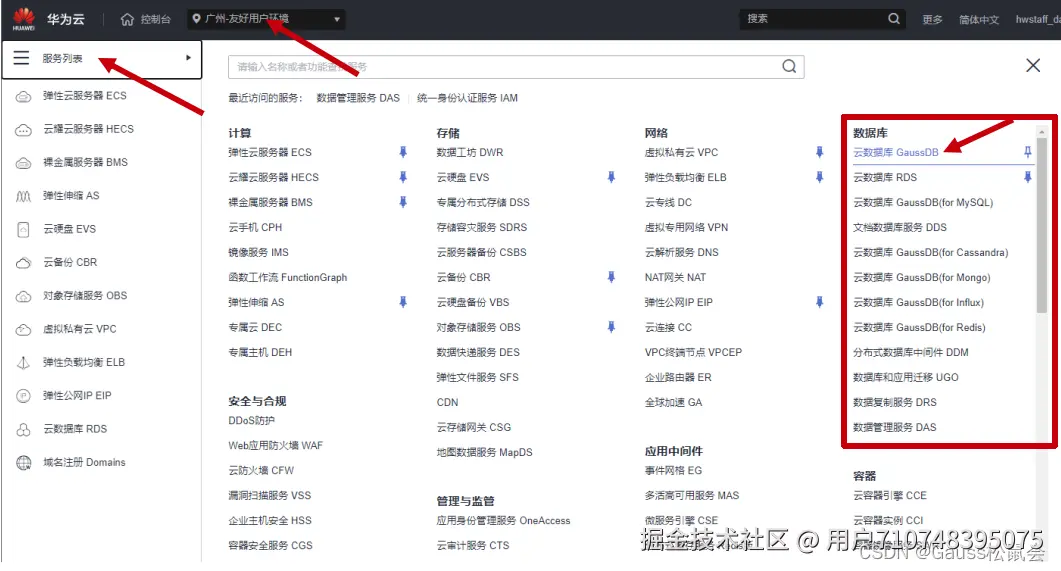Screen dimensions: 1061x571
Task: Select 弹性公网IP EIP in left sidebar
Action: (77, 396)
